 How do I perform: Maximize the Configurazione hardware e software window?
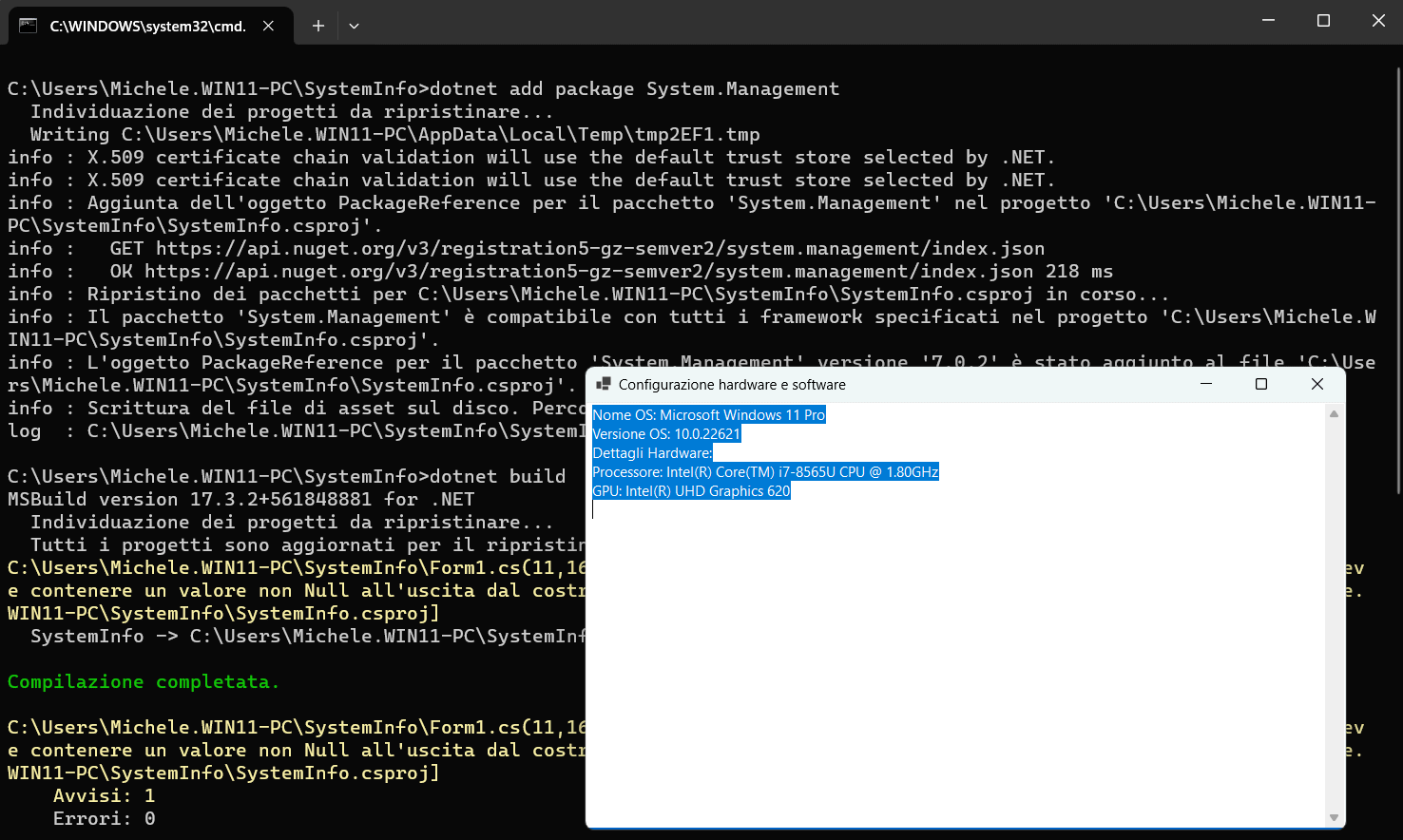click(1261, 384)
